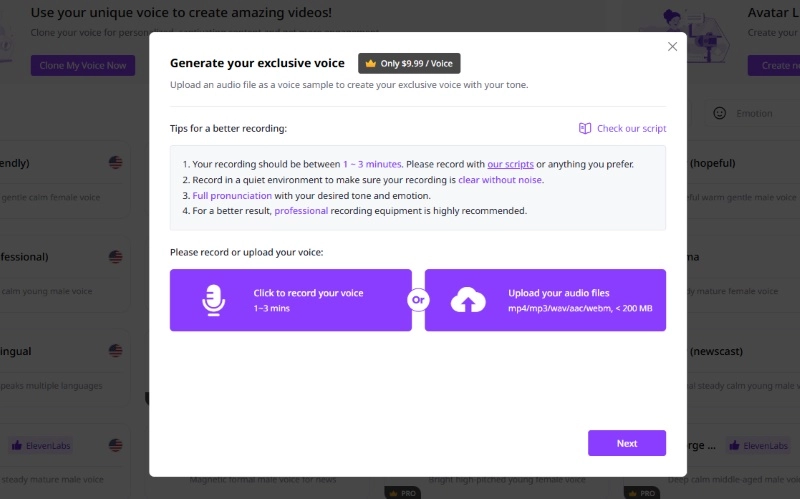The width and height of the screenshot is (800, 499).
Task: Click the Upload your audio files label
Action: click(x=558, y=293)
